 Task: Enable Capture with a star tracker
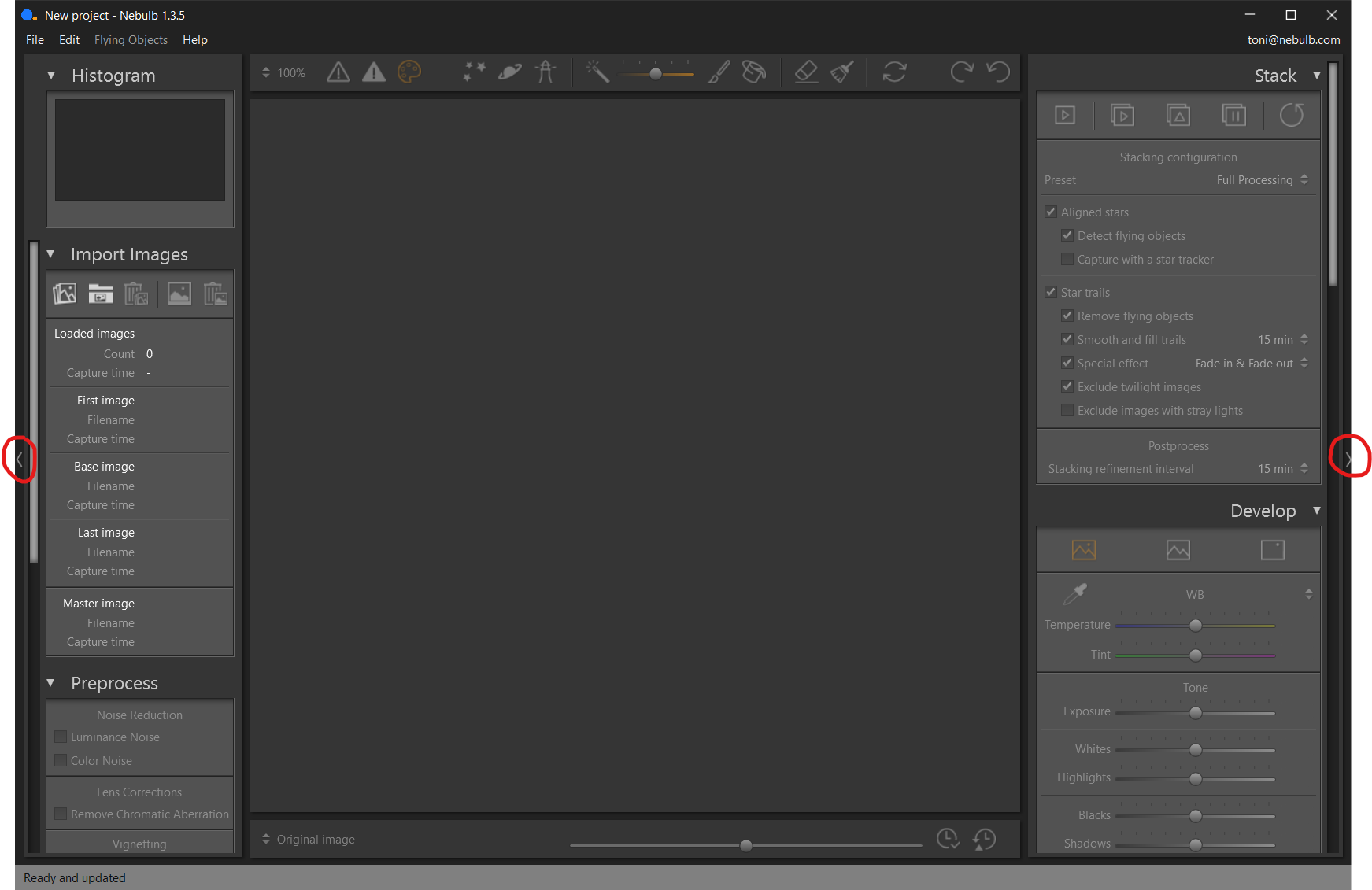point(1067,259)
